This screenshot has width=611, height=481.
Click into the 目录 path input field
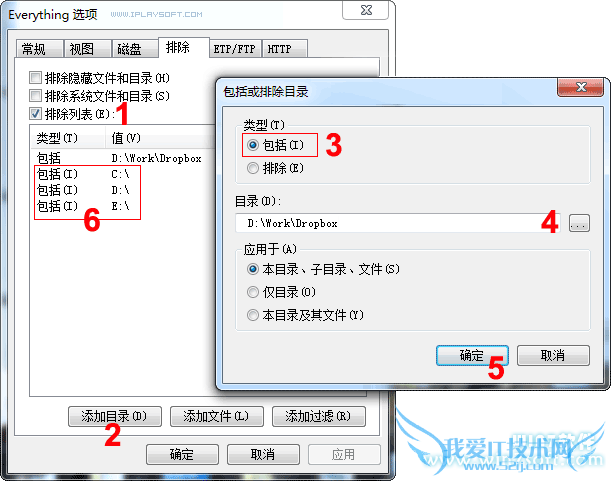pyautogui.click(x=397, y=223)
